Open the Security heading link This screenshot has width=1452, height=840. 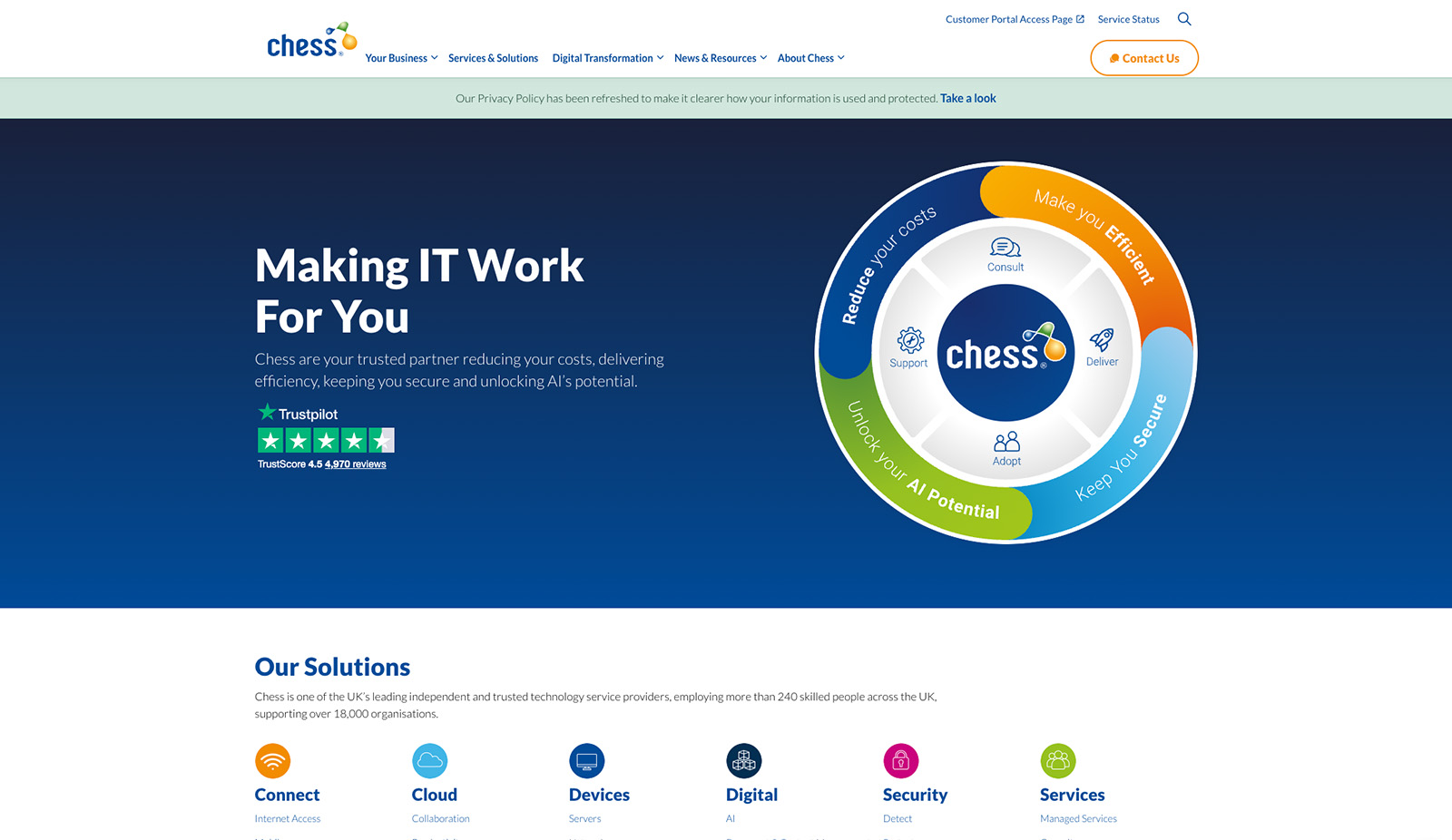coord(915,795)
